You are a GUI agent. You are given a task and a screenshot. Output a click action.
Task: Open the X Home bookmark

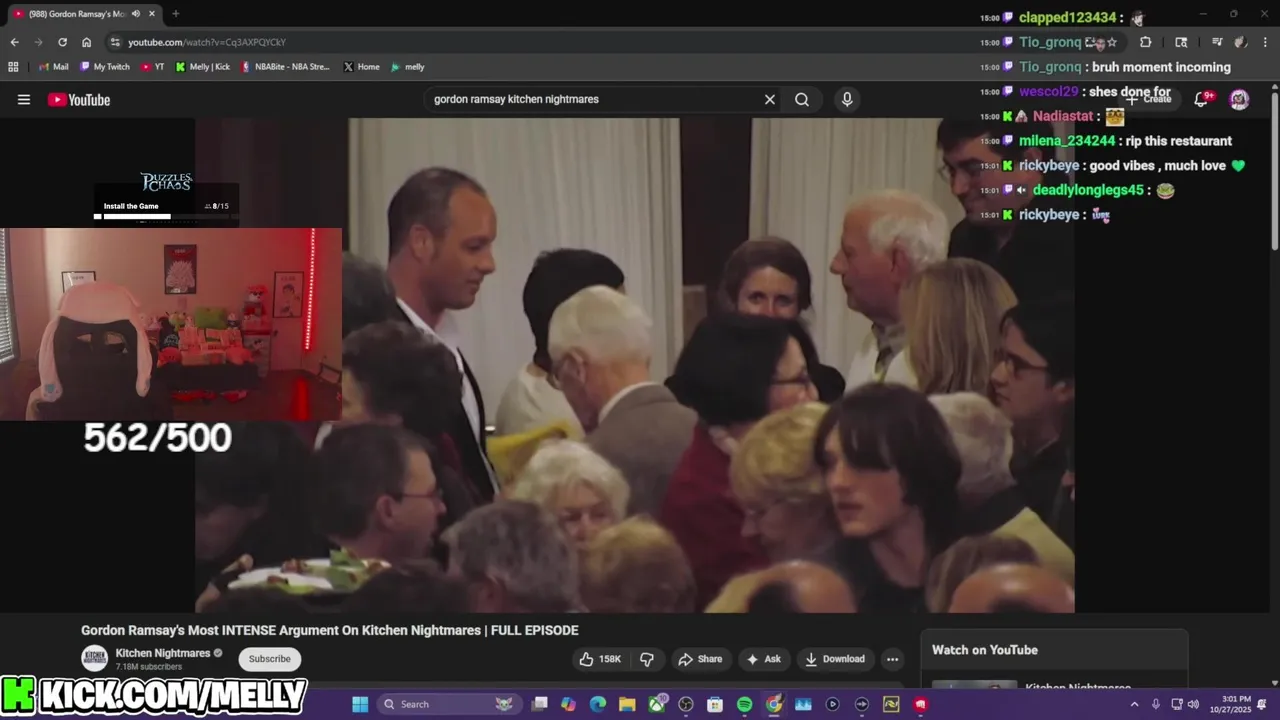click(x=361, y=67)
